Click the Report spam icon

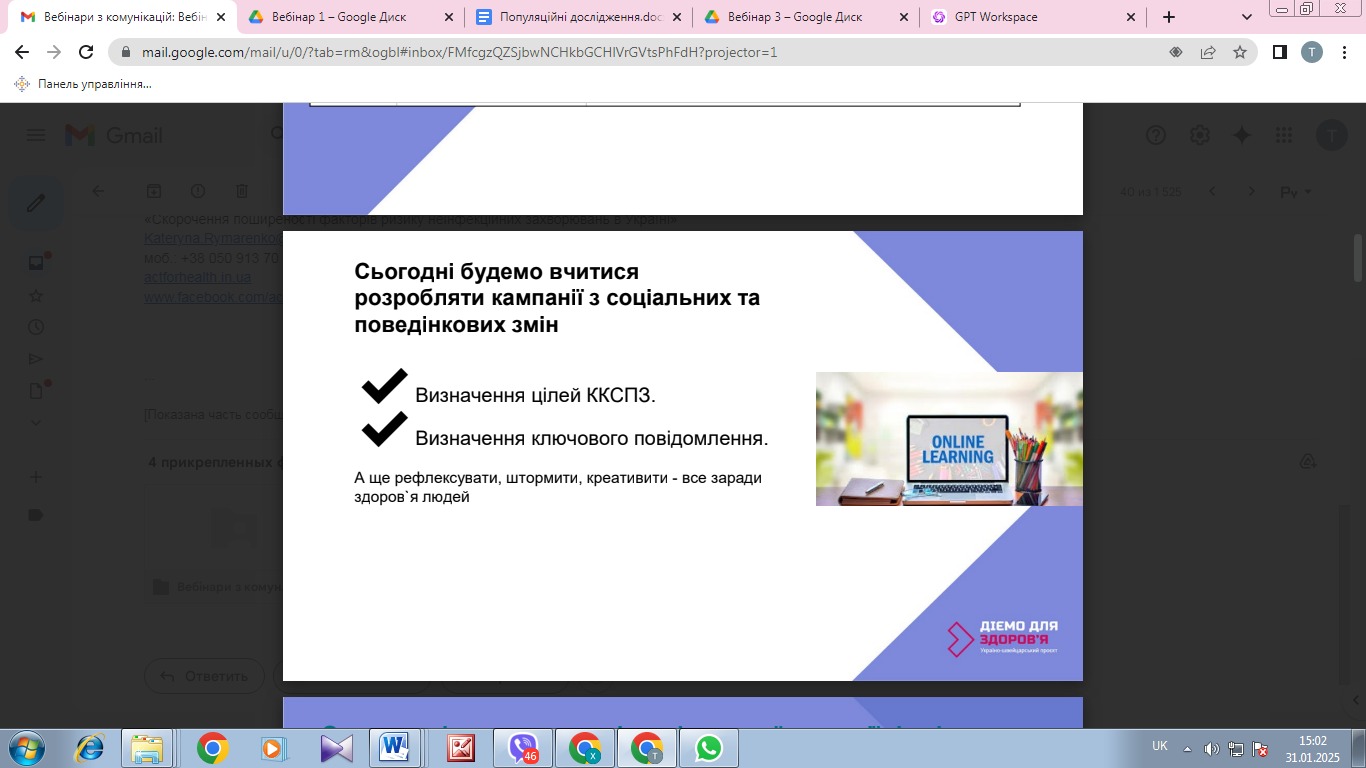[198, 191]
